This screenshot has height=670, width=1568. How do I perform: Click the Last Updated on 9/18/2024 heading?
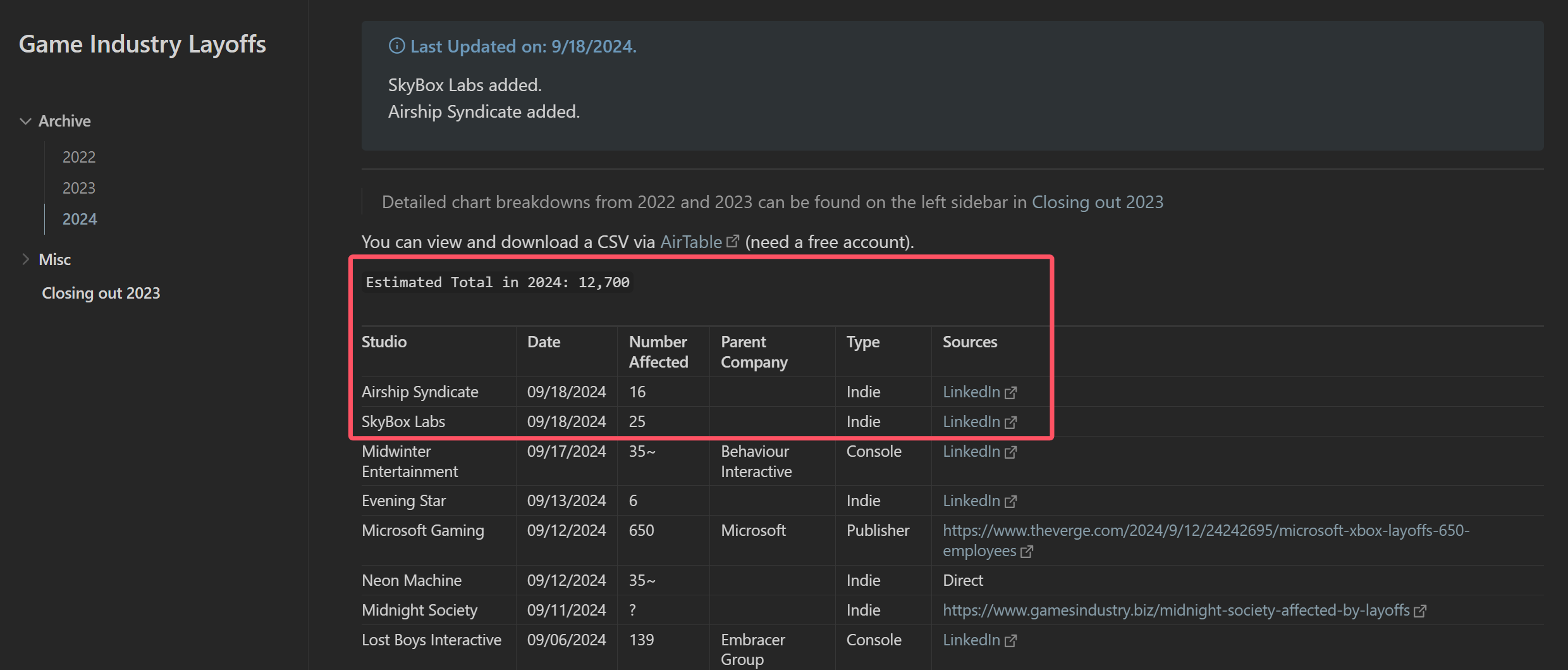[524, 46]
